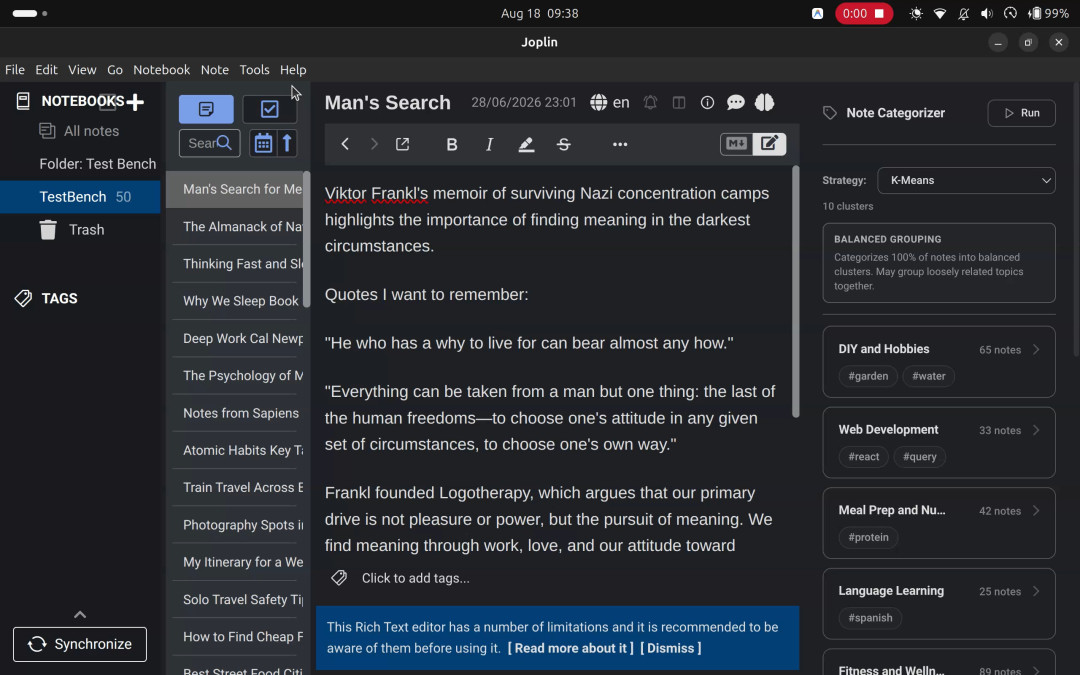Open the chat bubble plugin icon

[x=736, y=103]
